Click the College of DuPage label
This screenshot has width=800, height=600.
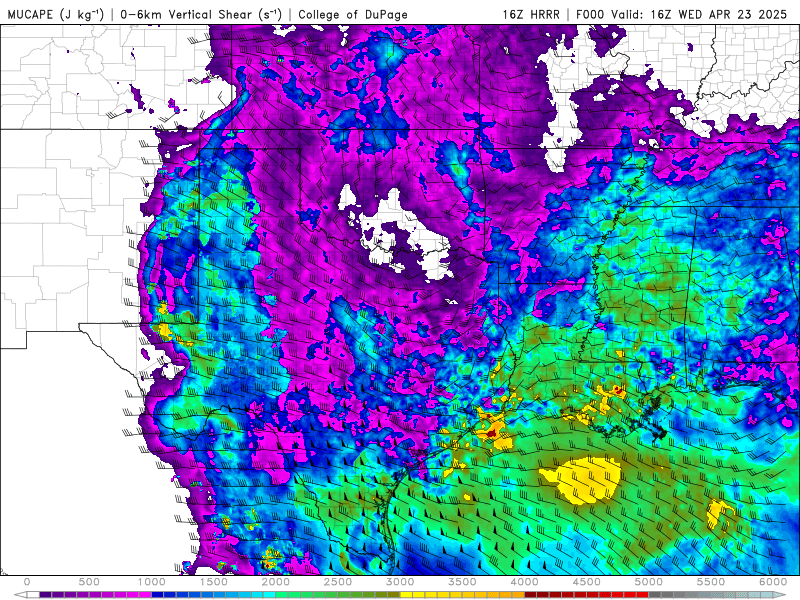point(353,14)
